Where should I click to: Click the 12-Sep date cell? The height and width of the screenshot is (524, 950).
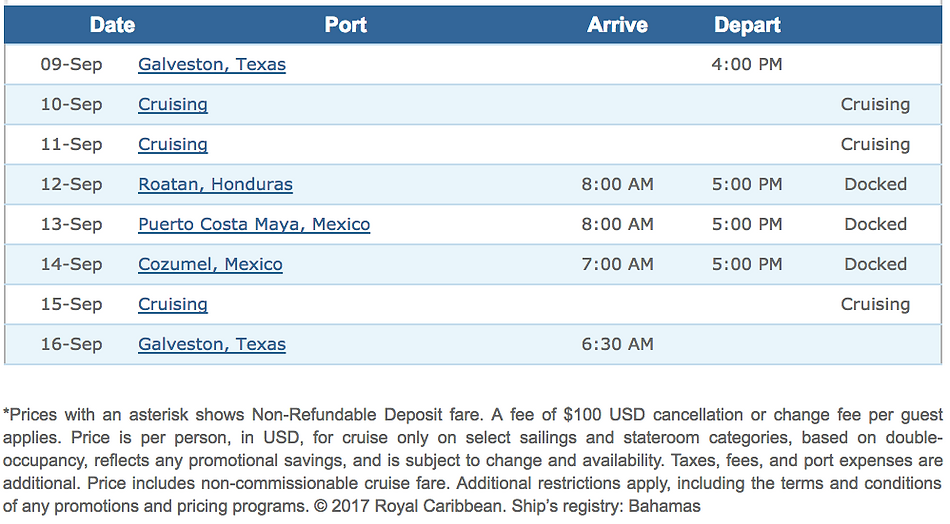coord(71,184)
